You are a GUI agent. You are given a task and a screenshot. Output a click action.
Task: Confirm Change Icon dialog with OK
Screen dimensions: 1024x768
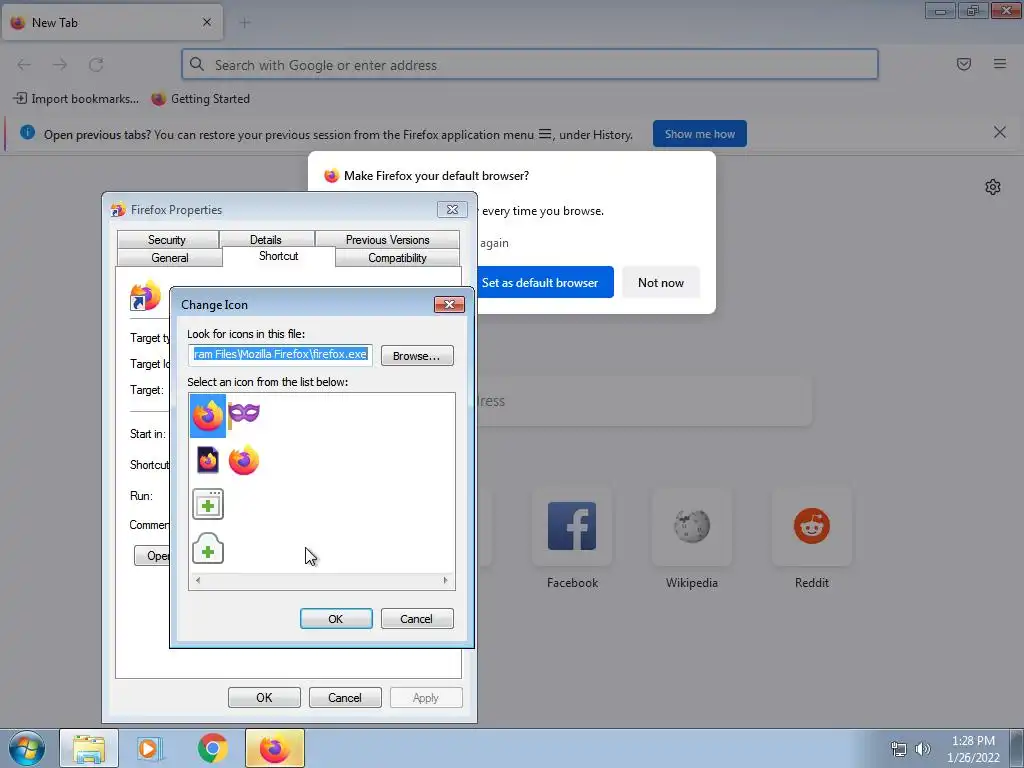(x=336, y=618)
